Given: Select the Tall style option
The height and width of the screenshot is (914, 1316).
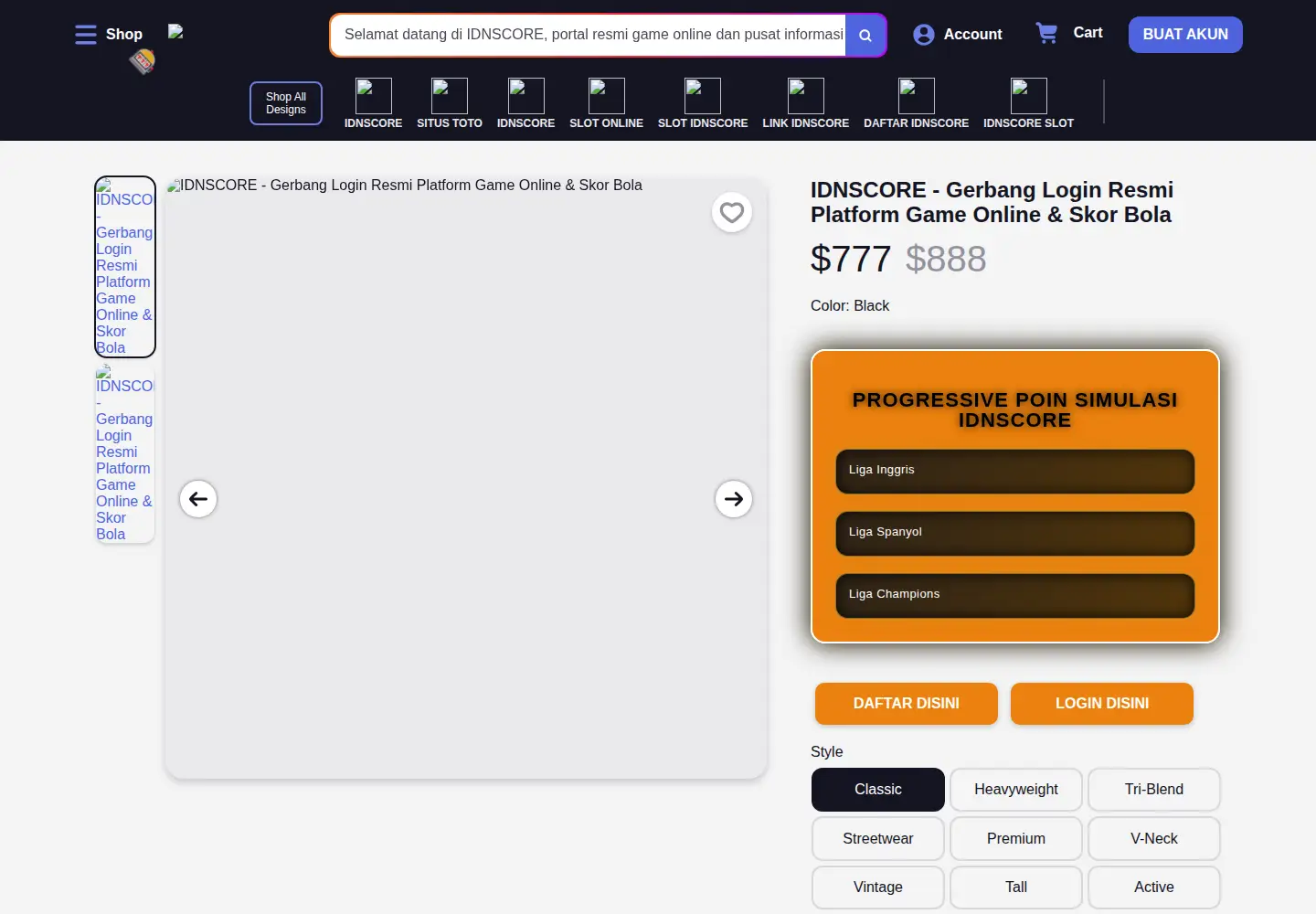Looking at the screenshot, I should click(x=1016, y=887).
